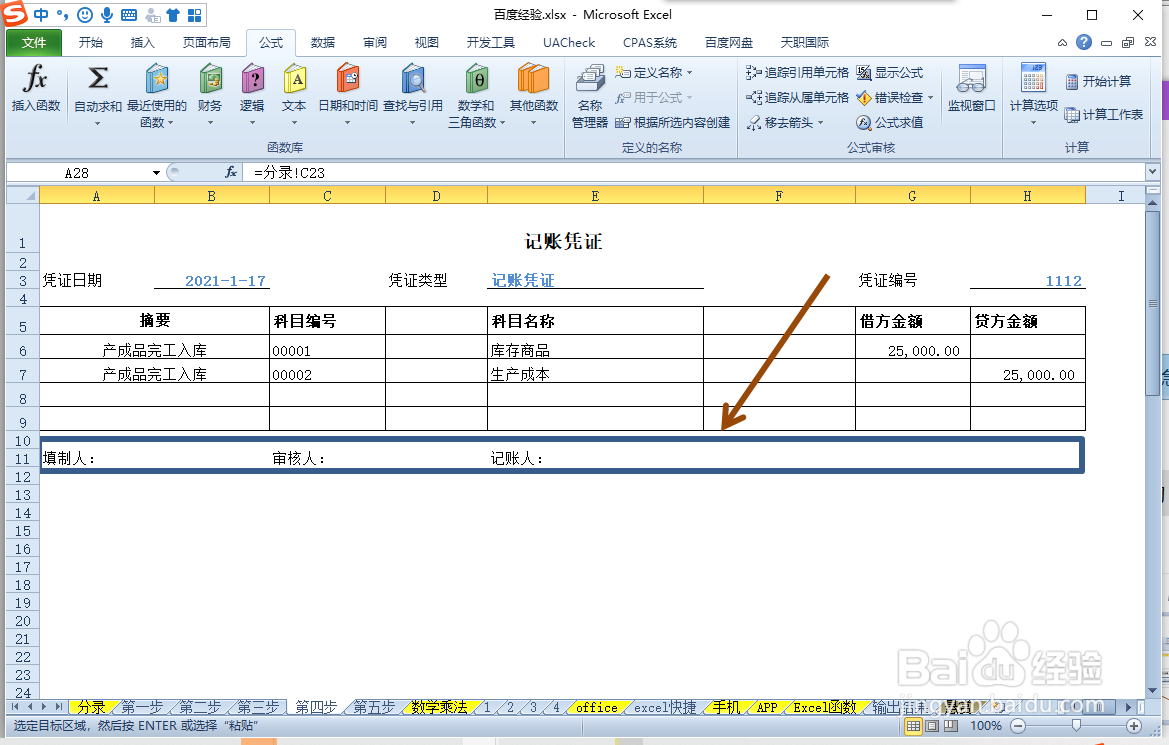This screenshot has height=745, width=1169.
Task: Minimize the ribbon with the caret icon
Action: 1062,43
